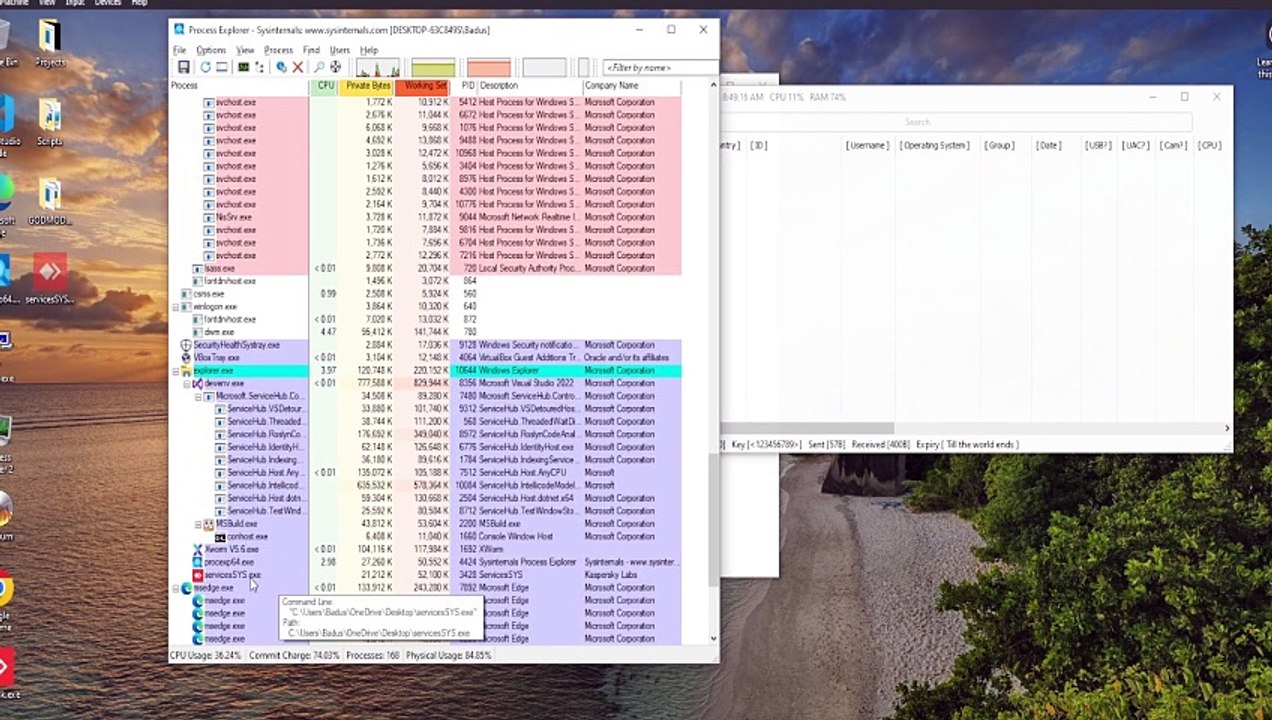
Task: Click the MSBuild.exe process icon
Action: point(208,524)
